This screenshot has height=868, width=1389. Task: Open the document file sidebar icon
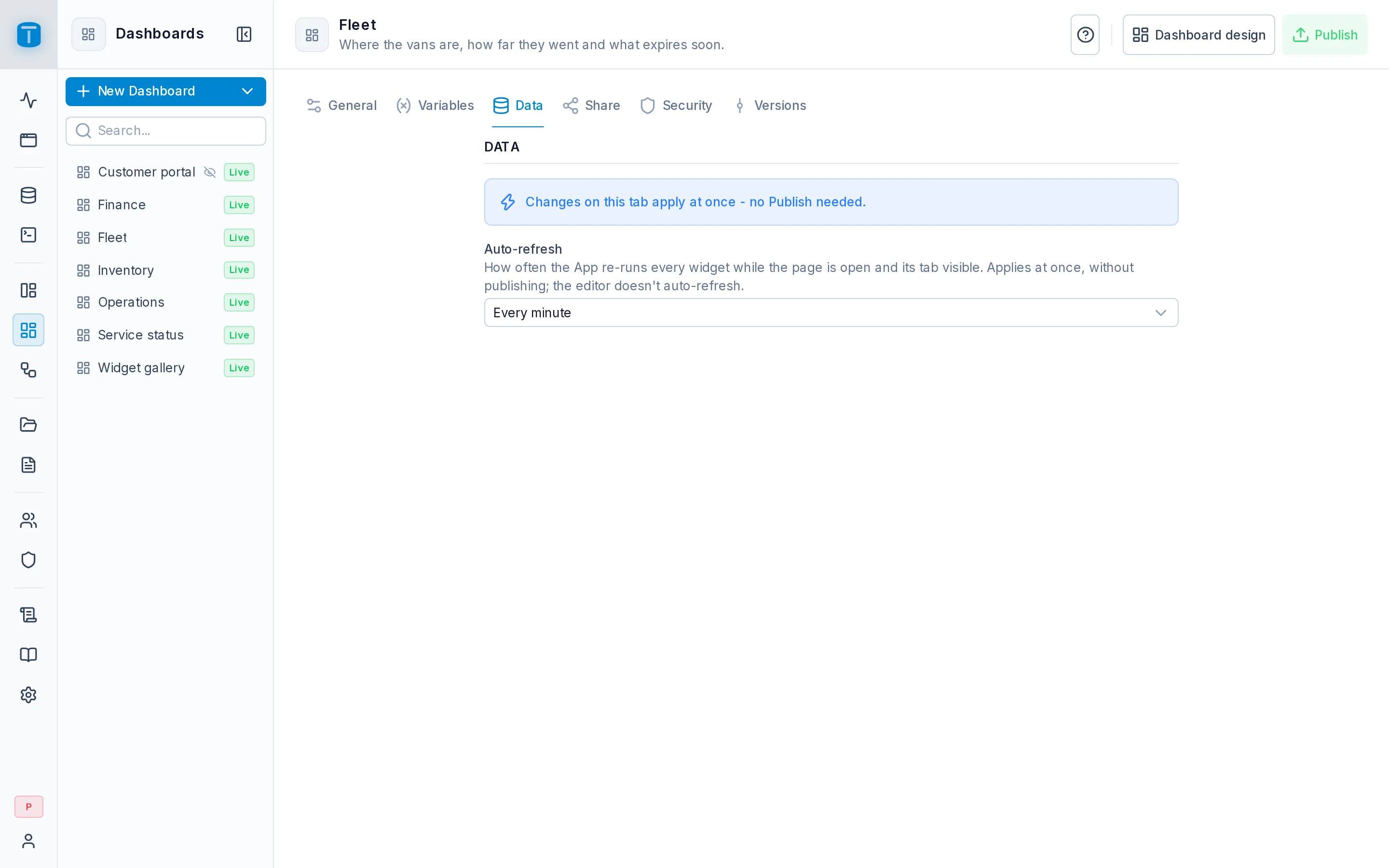(x=28, y=464)
